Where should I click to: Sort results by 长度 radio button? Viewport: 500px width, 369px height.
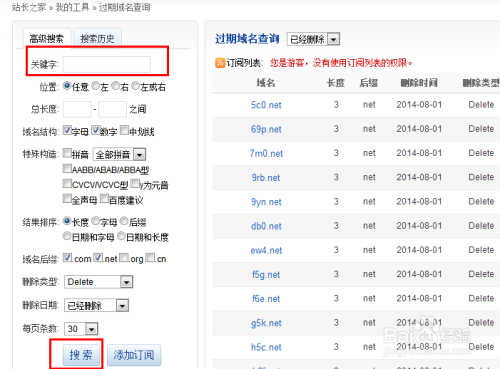(x=67, y=221)
